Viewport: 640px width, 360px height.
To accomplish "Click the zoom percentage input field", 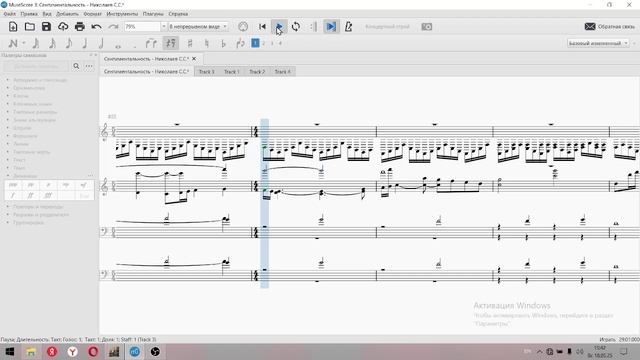I will click(142, 27).
